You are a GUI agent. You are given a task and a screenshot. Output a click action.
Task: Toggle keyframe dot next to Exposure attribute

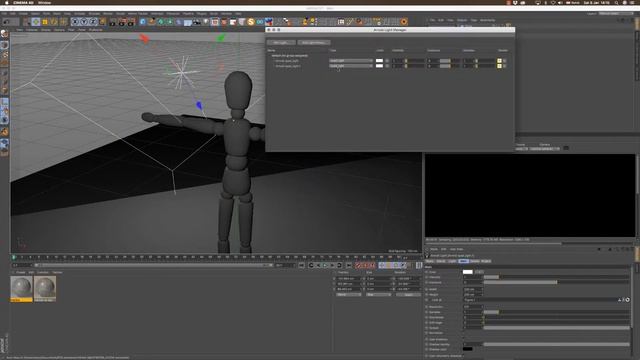[427, 282]
